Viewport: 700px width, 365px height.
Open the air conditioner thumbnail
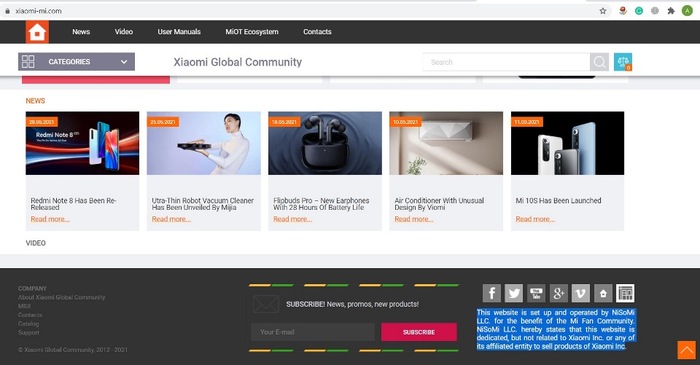(446, 143)
